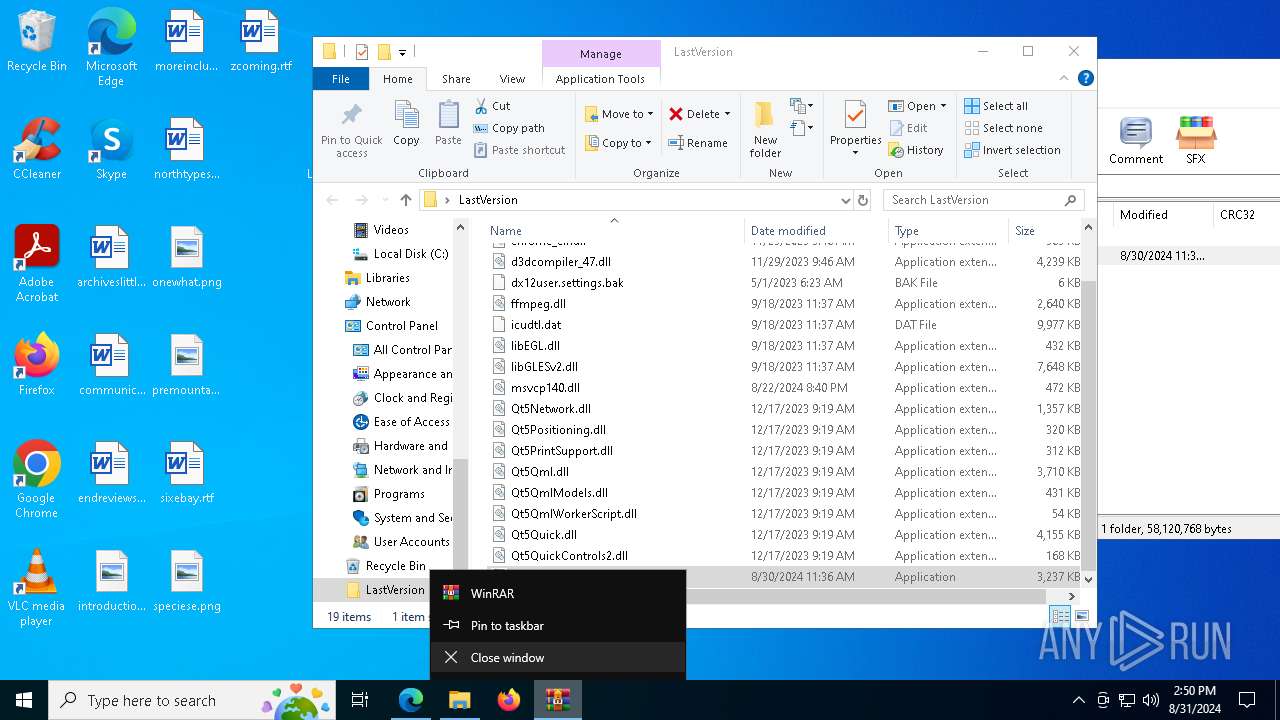Open Microsoft Edge from taskbar
1280x720 pixels.
pos(411,700)
